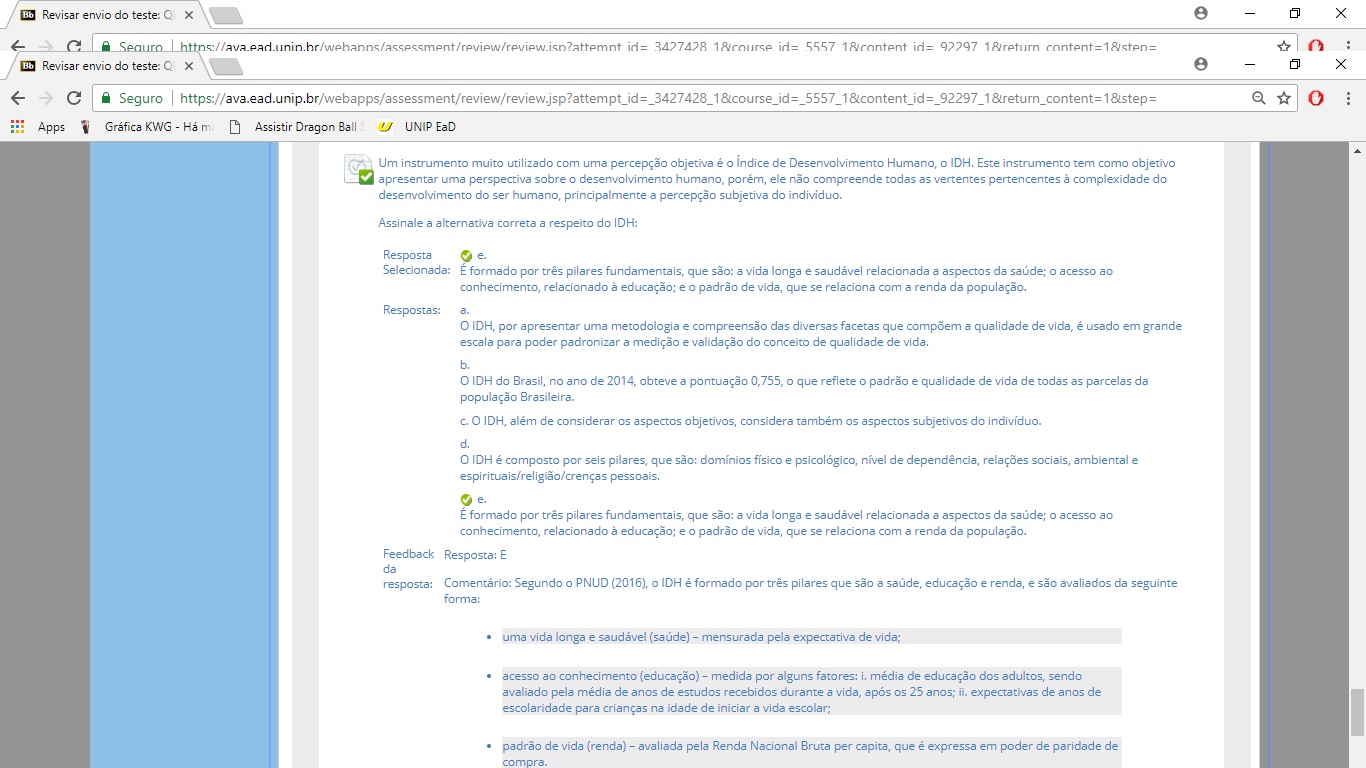Click the profile icon in the back window
1366x768 pixels.
tap(1201, 13)
